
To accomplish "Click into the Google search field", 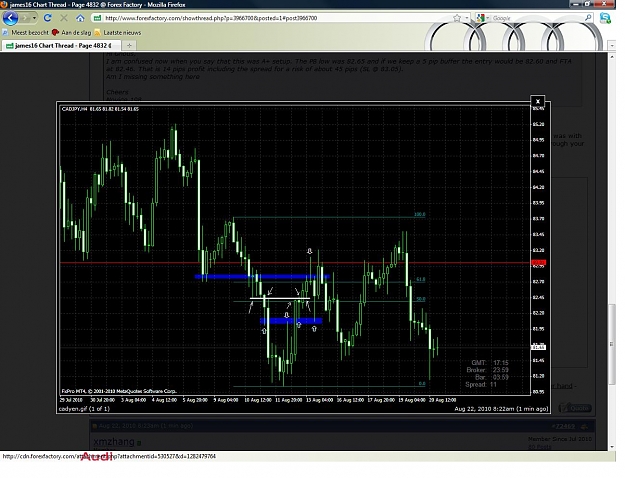I will point(537,18).
